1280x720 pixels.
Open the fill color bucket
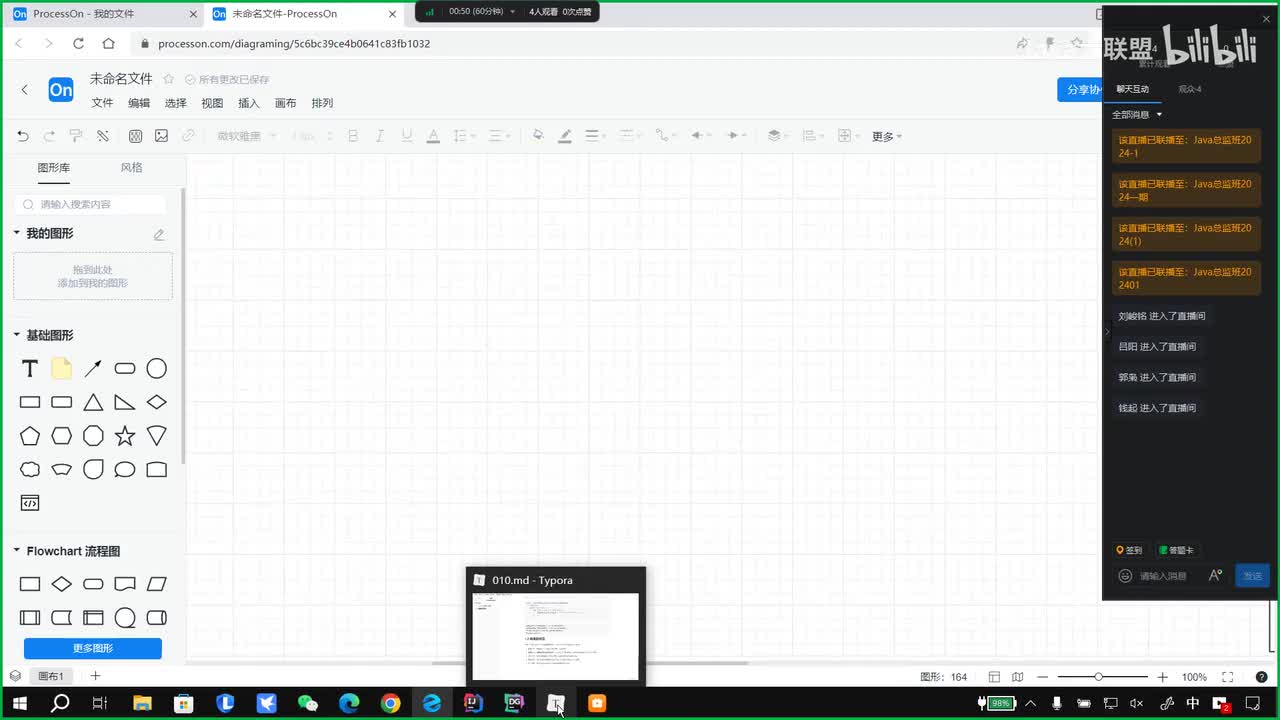click(x=538, y=136)
